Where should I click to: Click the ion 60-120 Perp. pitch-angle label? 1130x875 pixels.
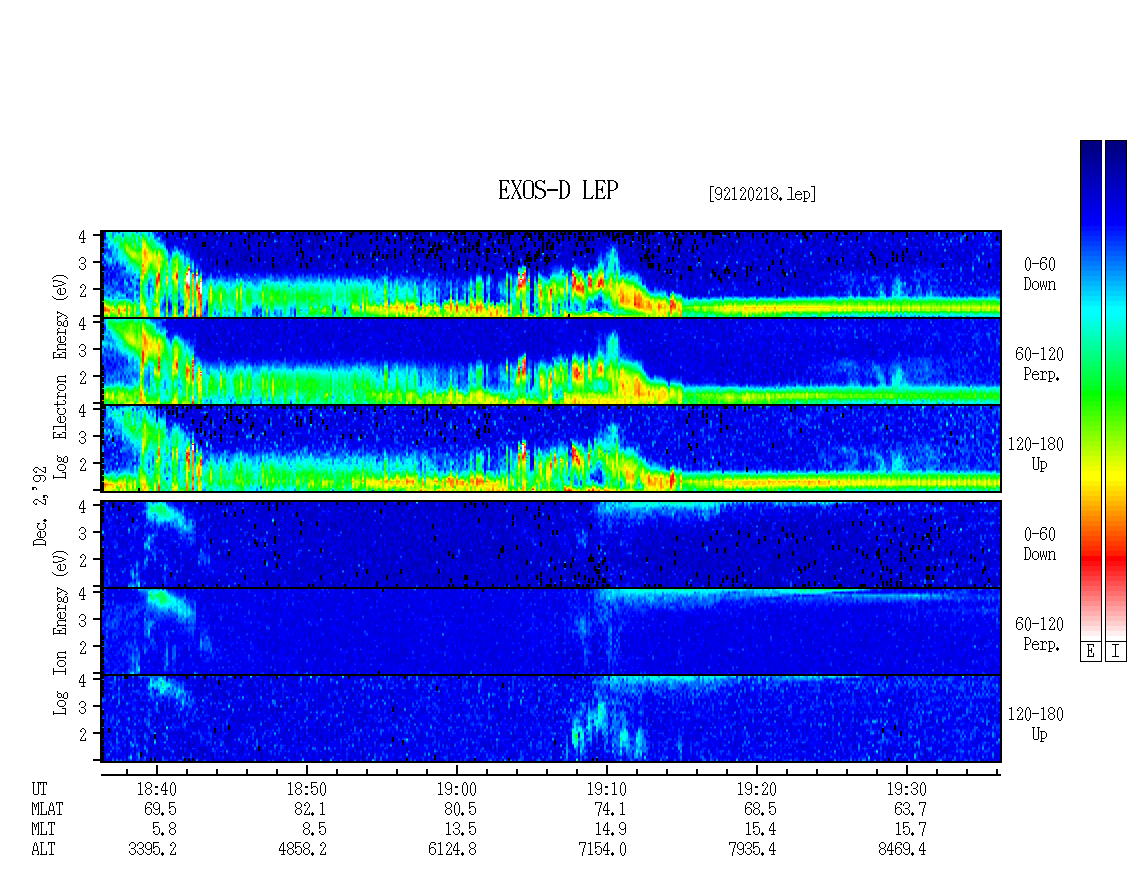[x=1039, y=634]
